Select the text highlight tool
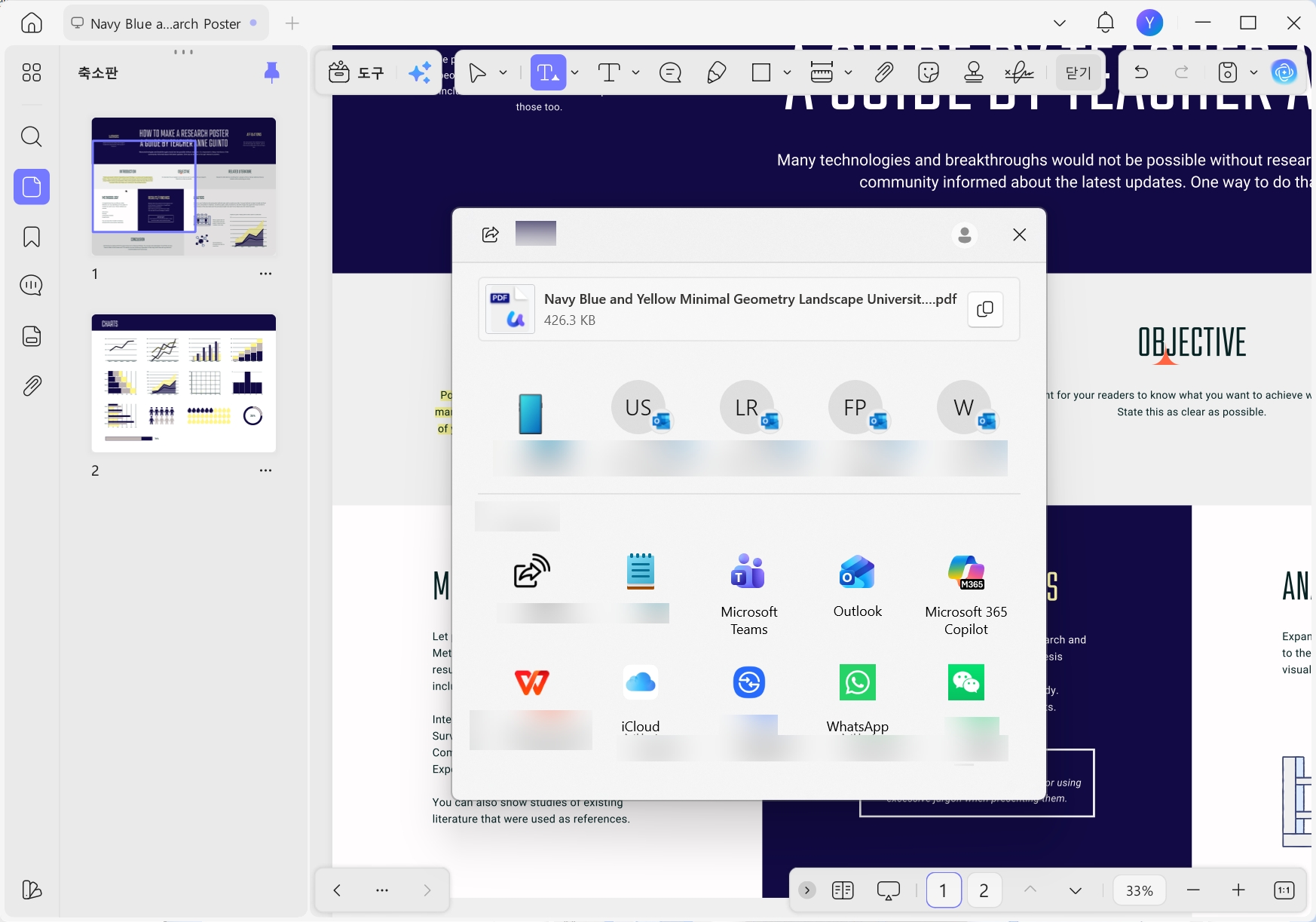This screenshot has height=922, width=1316. point(547,72)
